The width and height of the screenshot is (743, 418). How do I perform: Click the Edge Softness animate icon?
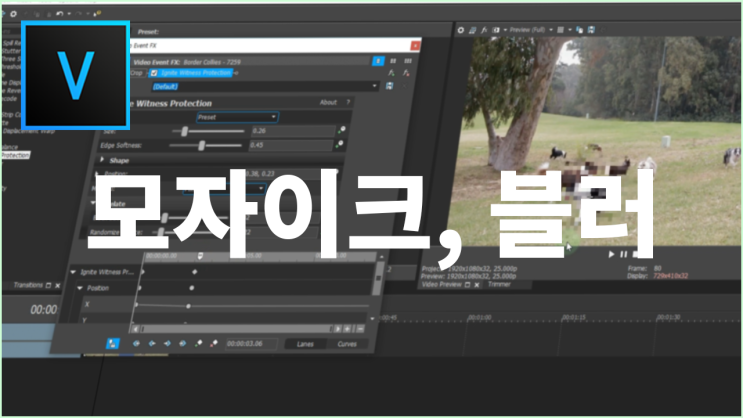point(339,144)
